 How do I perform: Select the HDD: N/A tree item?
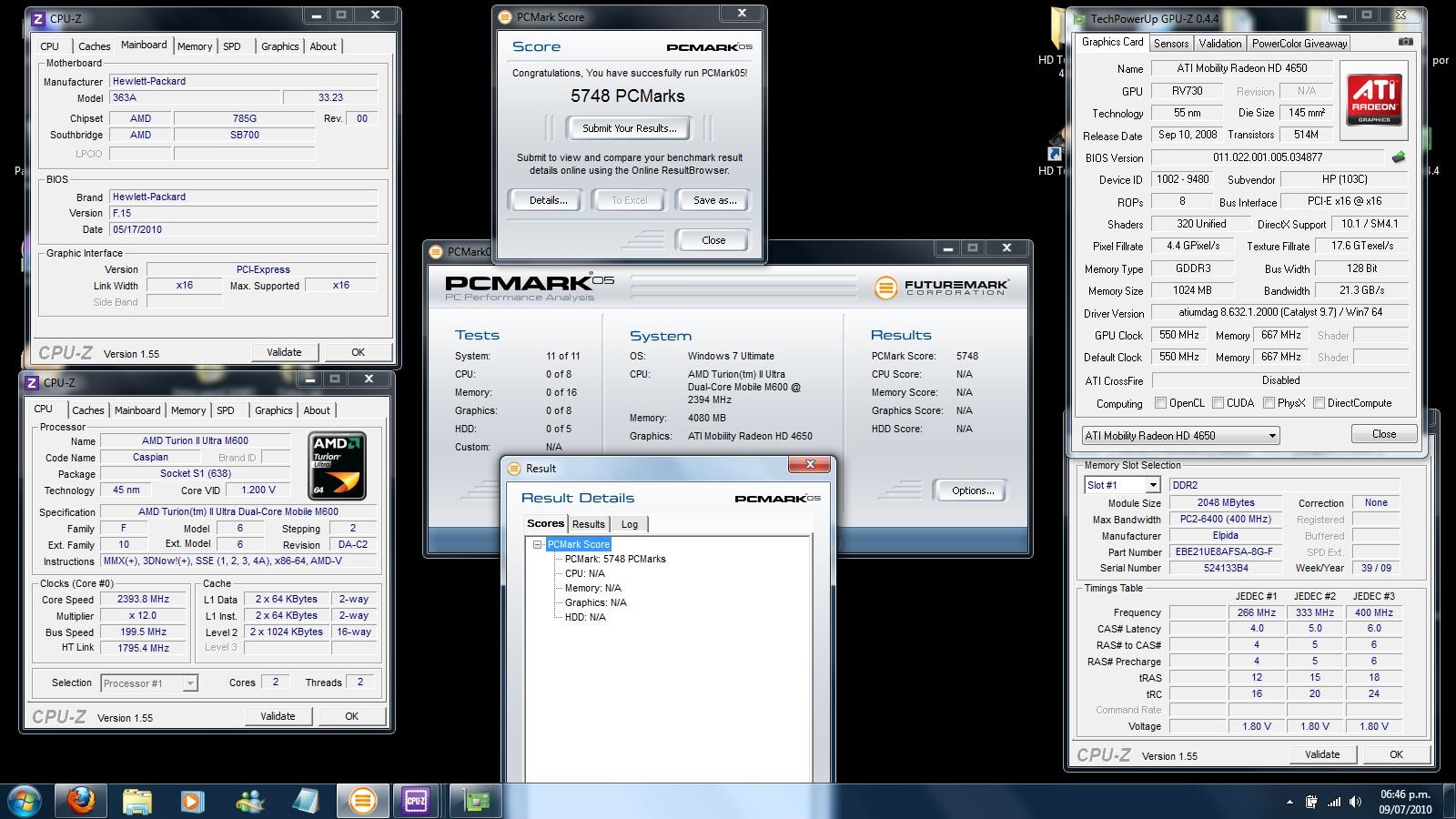click(585, 617)
